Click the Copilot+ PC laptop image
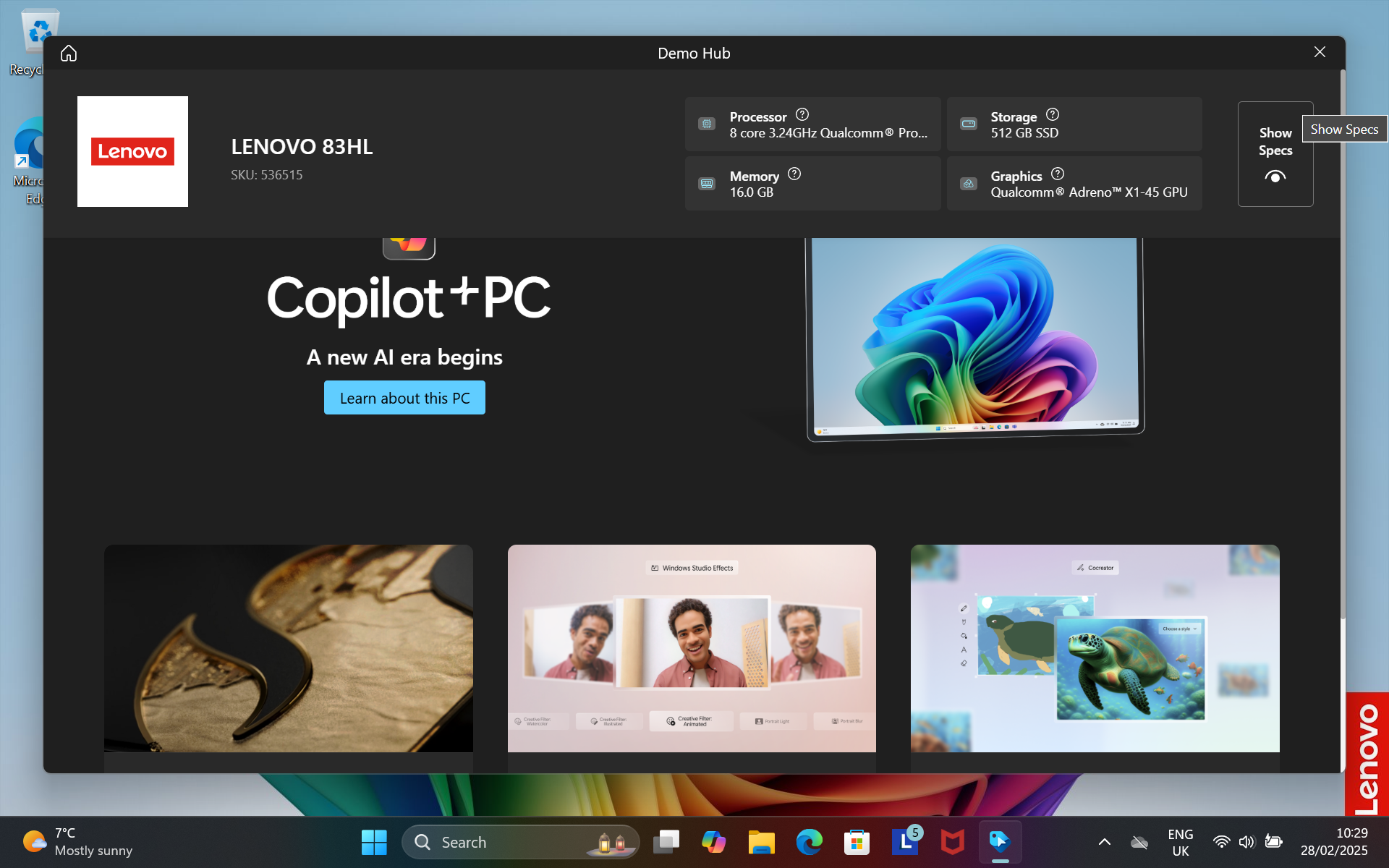The width and height of the screenshot is (1389, 868). tap(975, 339)
